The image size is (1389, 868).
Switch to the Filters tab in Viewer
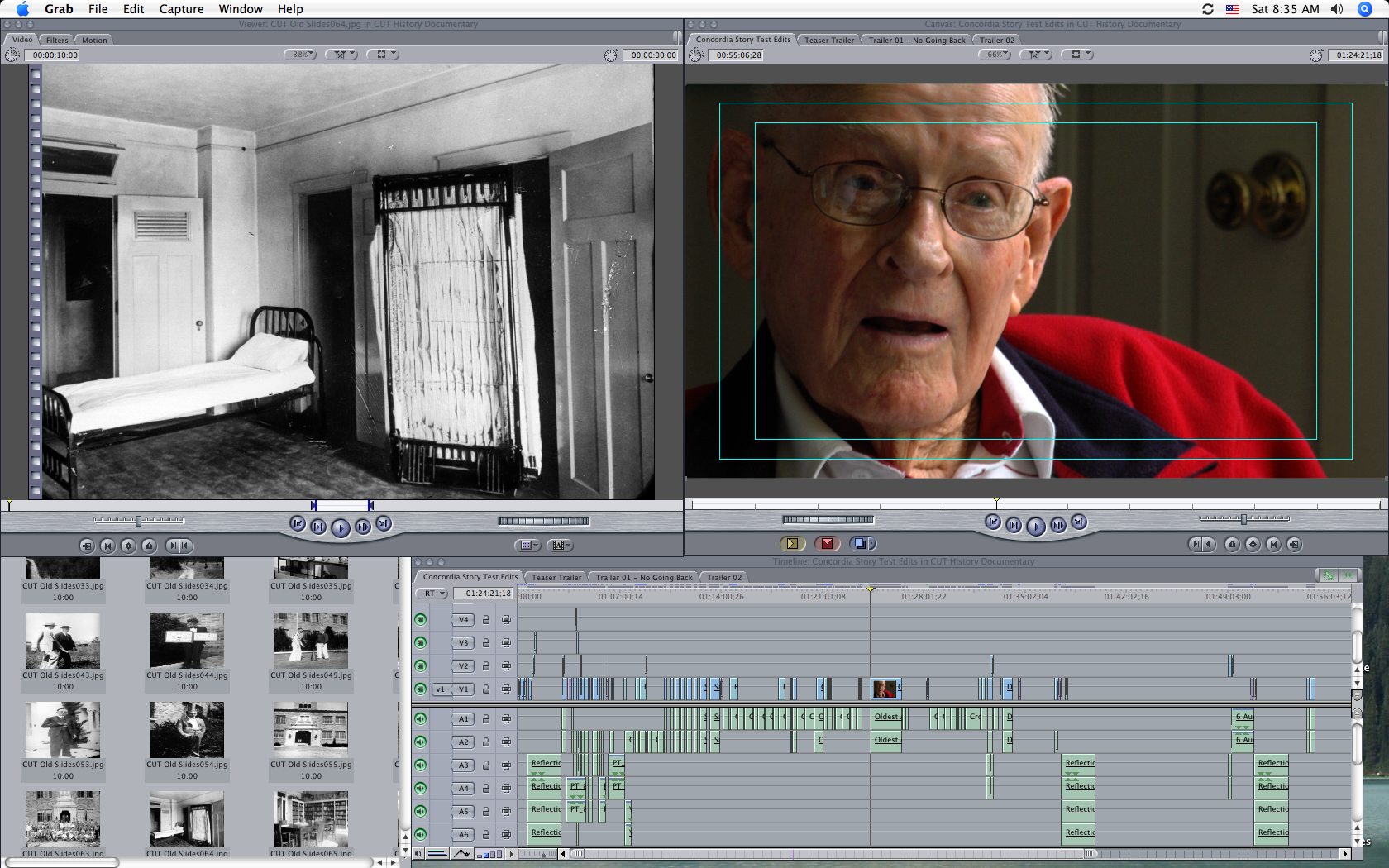click(57, 40)
